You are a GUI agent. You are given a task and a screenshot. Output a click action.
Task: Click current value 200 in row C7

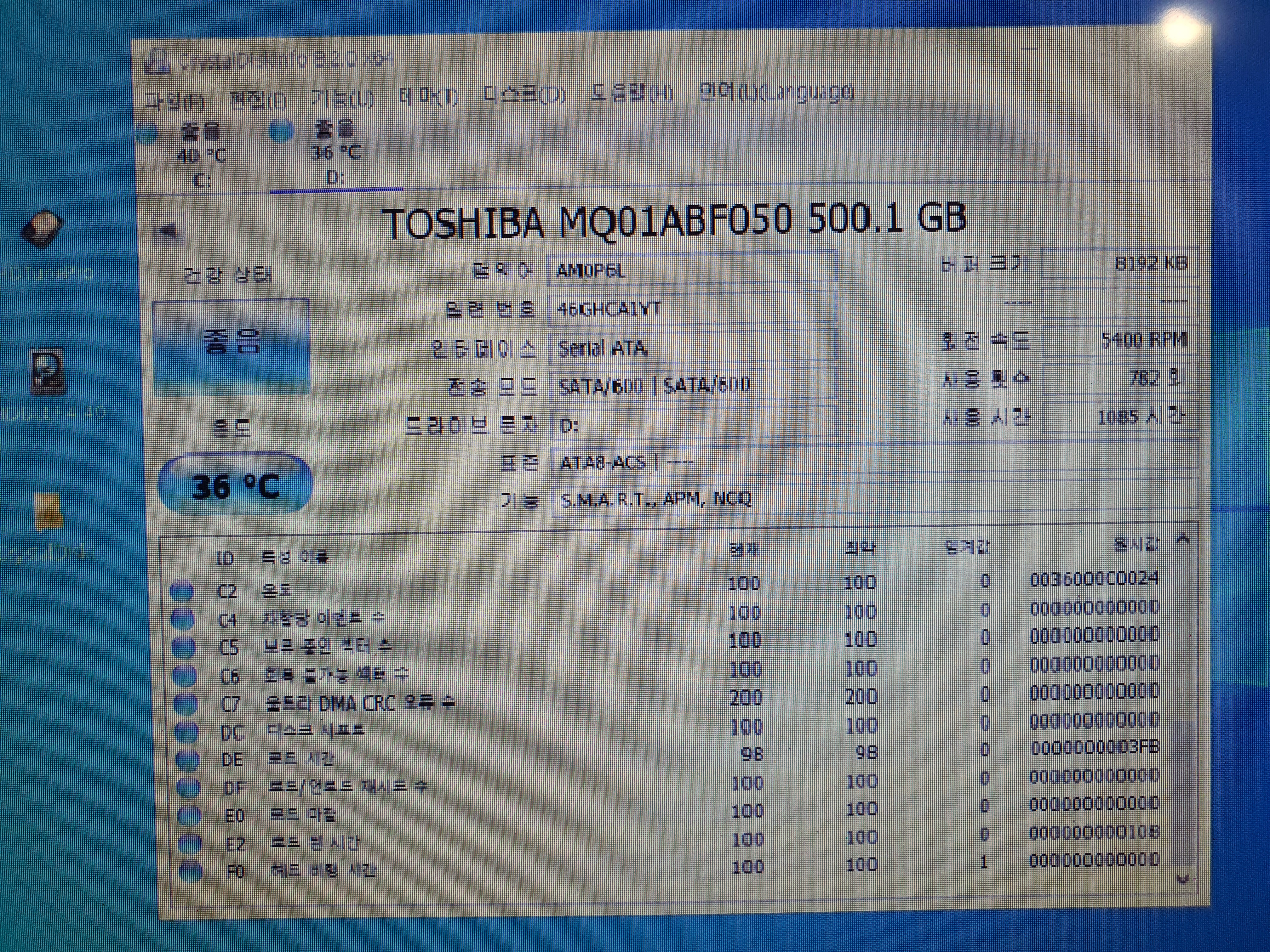pos(746,698)
